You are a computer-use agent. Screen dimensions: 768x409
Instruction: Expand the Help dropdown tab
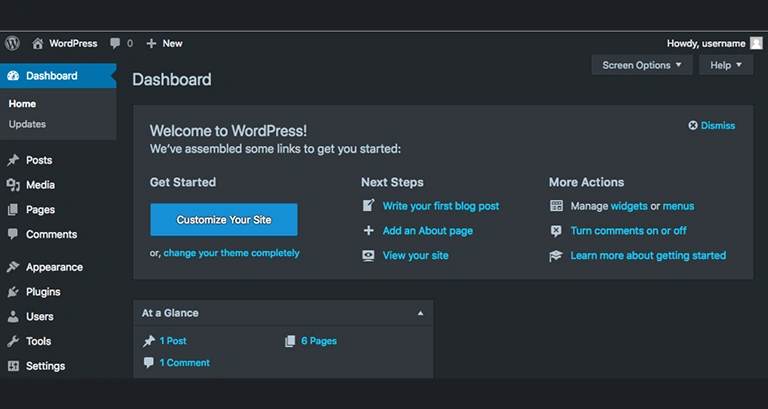point(725,65)
